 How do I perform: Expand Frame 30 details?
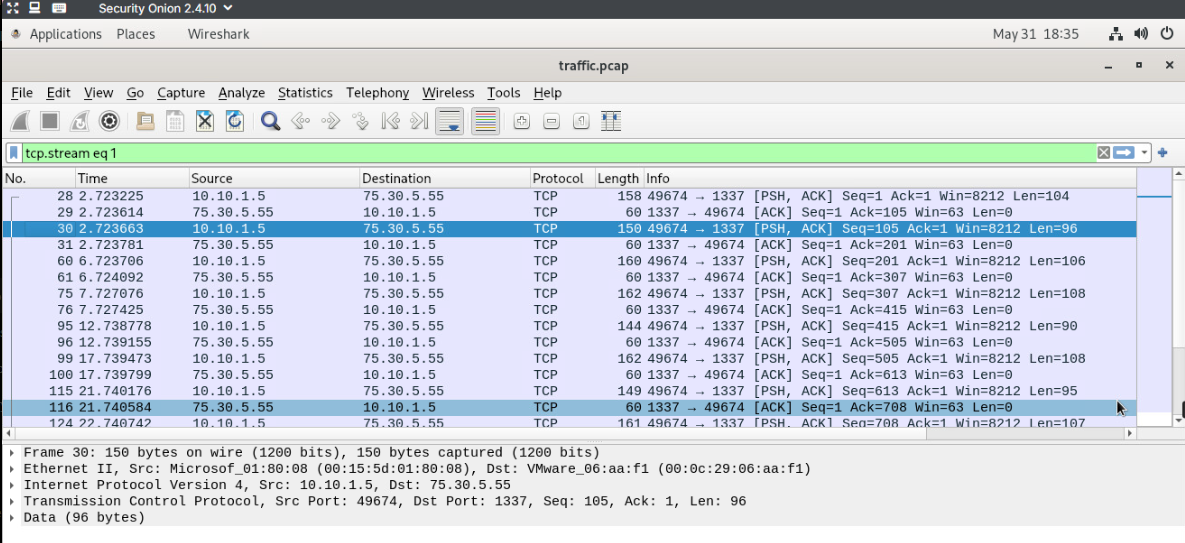pyautogui.click(x=13, y=452)
